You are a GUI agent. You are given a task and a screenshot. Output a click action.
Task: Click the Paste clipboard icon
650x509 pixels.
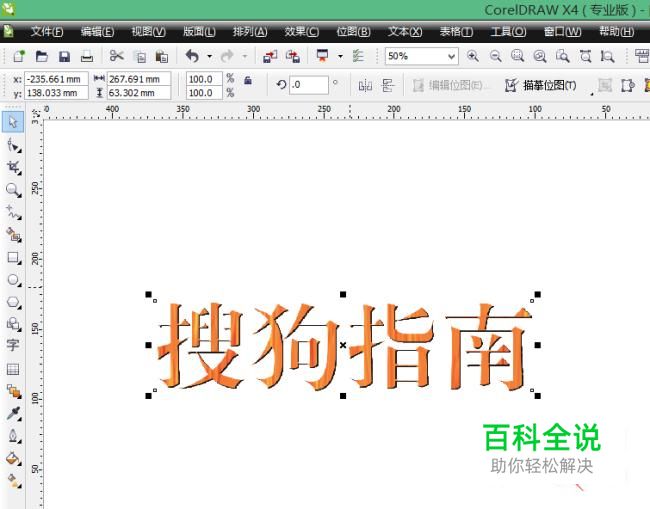162,56
